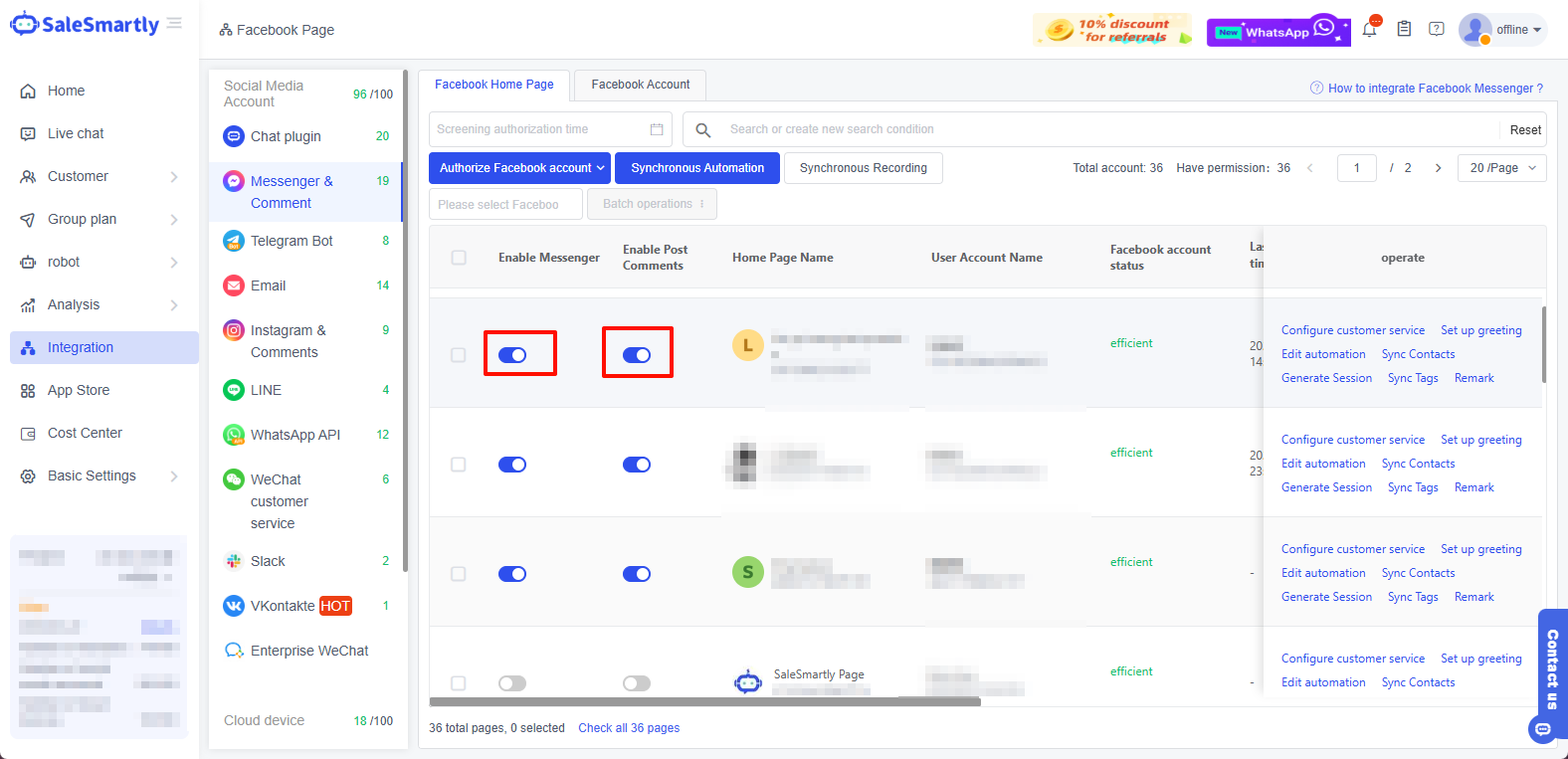Click the Enterprise WeChat icon
The width and height of the screenshot is (1568, 759).
[234, 651]
